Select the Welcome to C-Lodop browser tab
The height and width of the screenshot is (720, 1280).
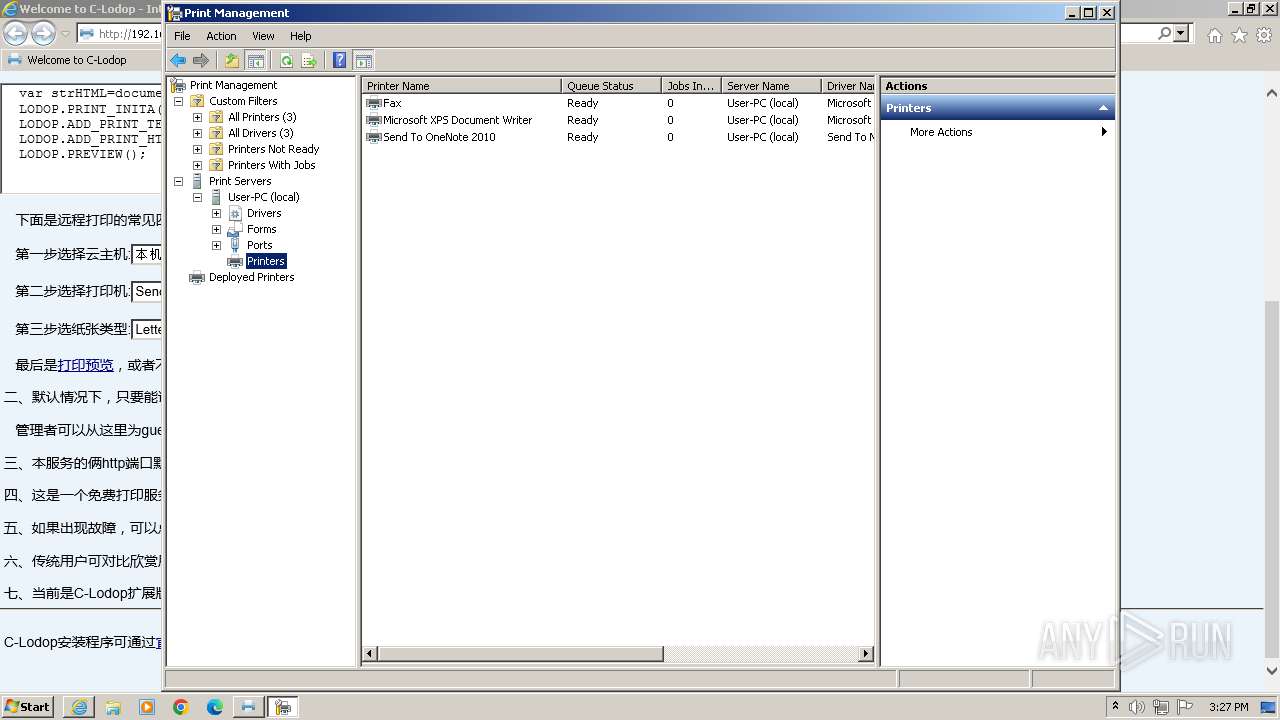click(x=77, y=60)
